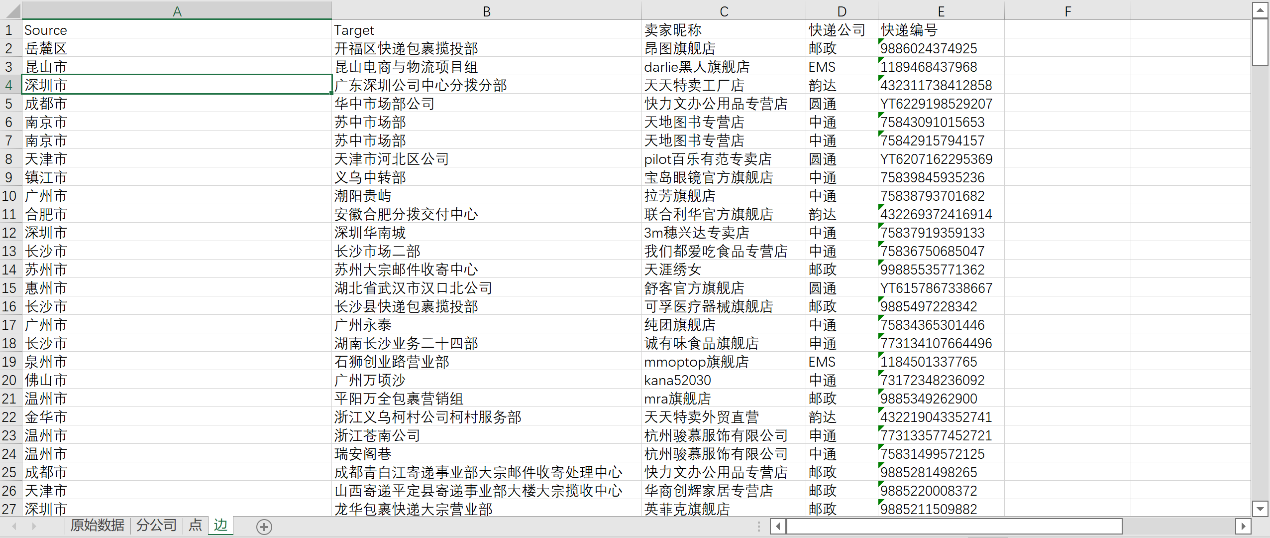Select cell 诚有味食品旗舰店
1270x538 pixels.
pos(724,343)
